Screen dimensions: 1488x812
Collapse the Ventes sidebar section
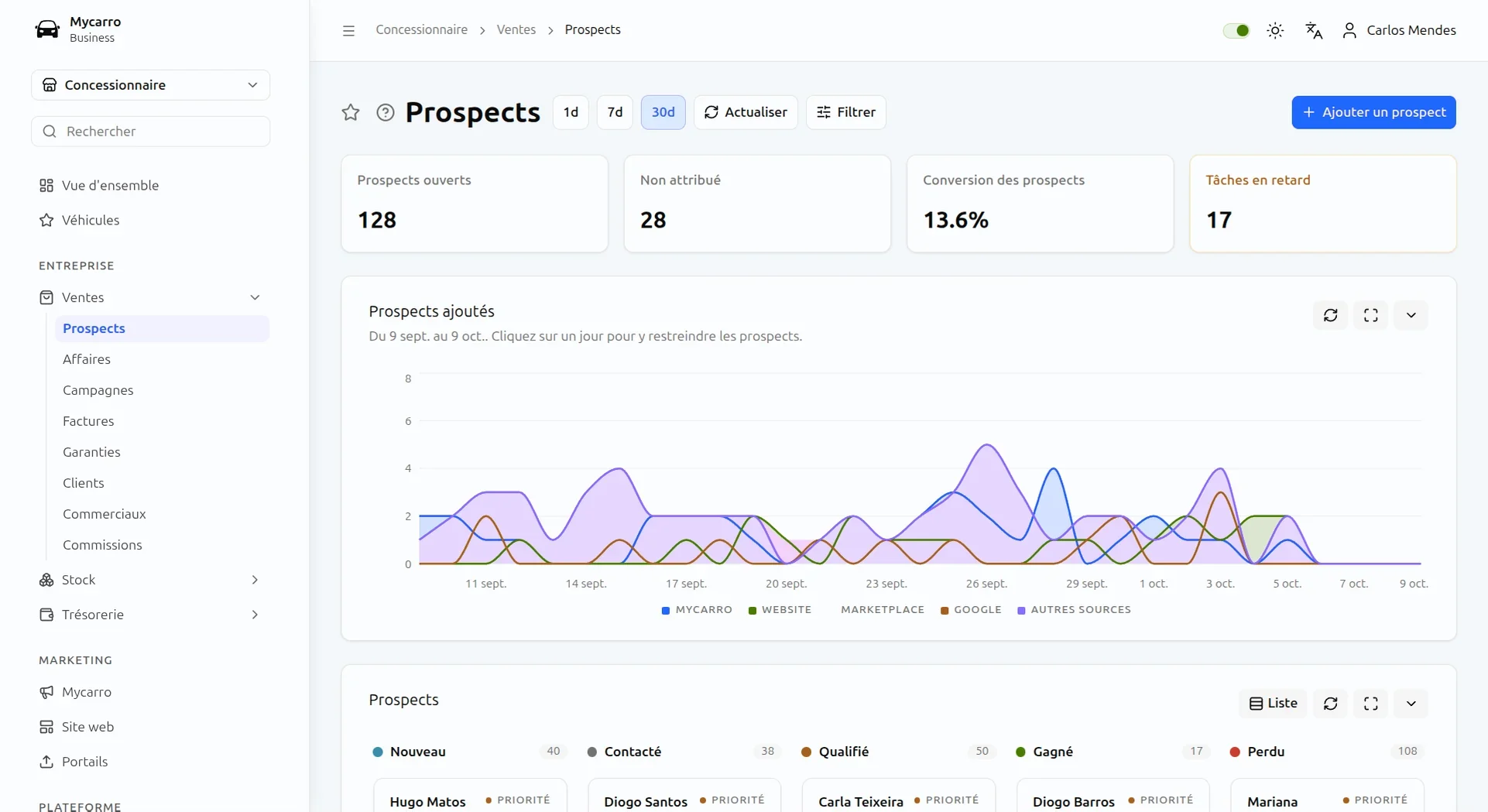(x=150, y=297)
